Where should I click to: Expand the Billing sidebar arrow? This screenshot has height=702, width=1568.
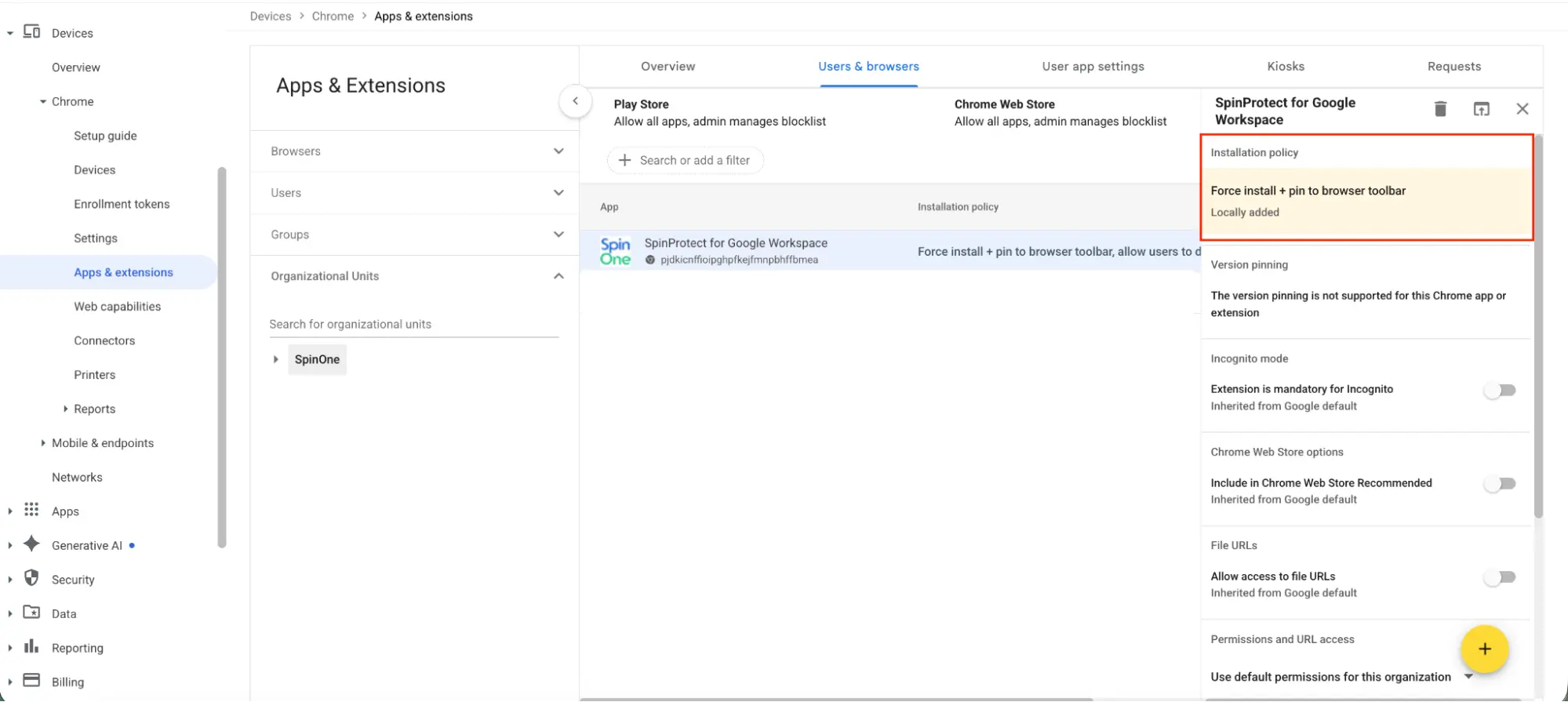[x=10, y=682]
